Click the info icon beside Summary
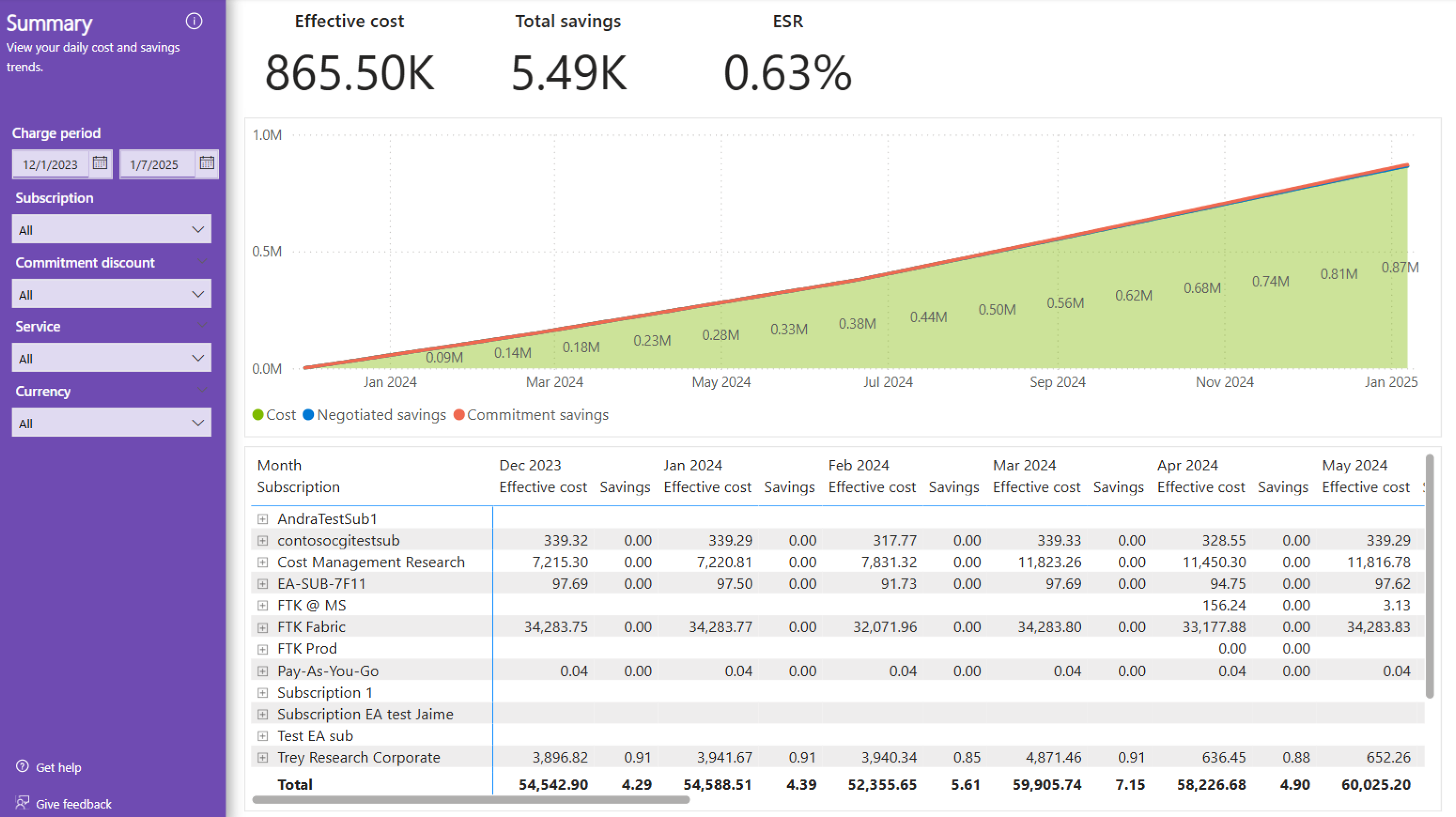The width and height of the screenshot is (1456, 817). point(194,22)
